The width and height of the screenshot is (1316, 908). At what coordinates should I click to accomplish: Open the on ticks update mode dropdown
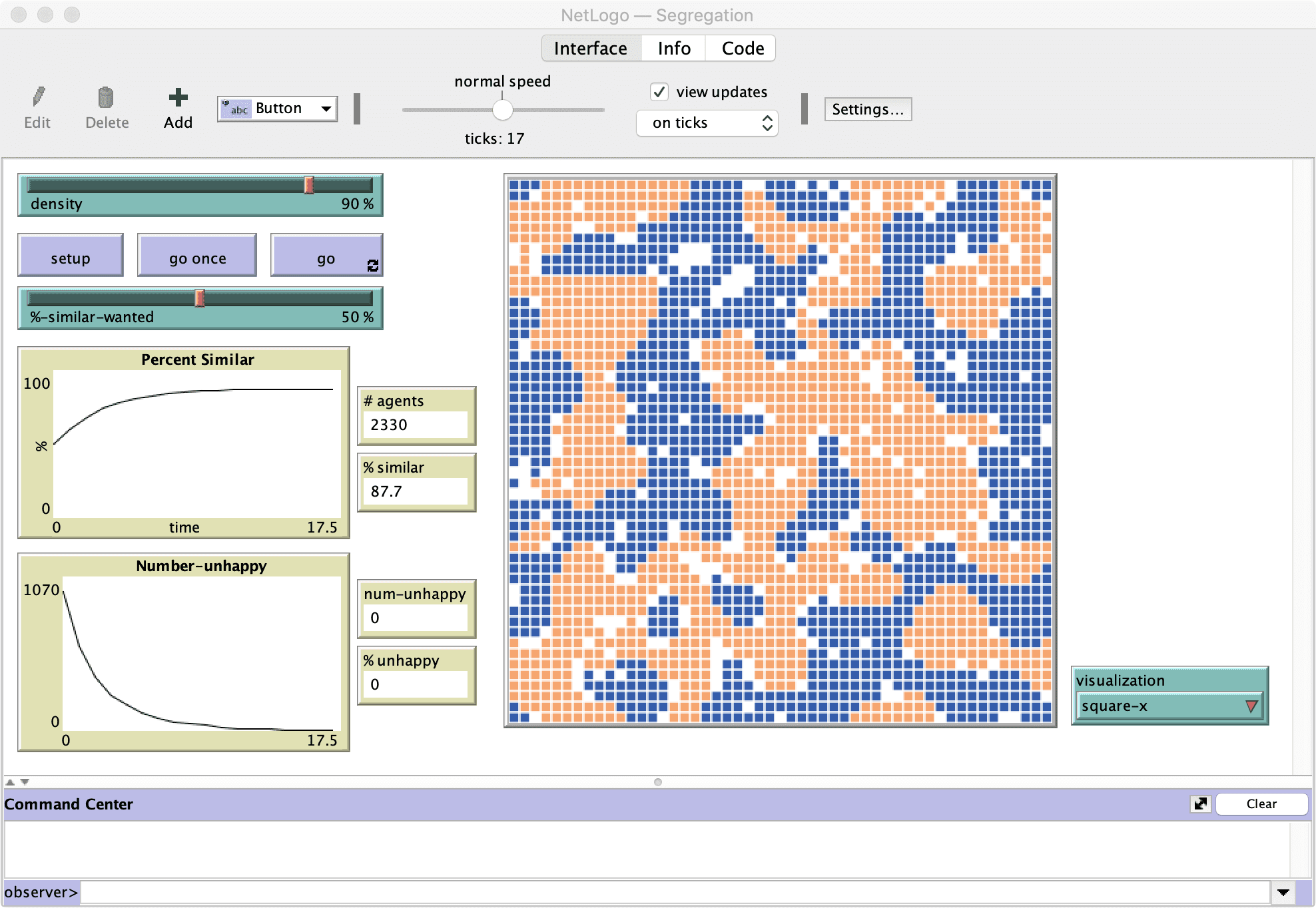click(x=707, y=123)
